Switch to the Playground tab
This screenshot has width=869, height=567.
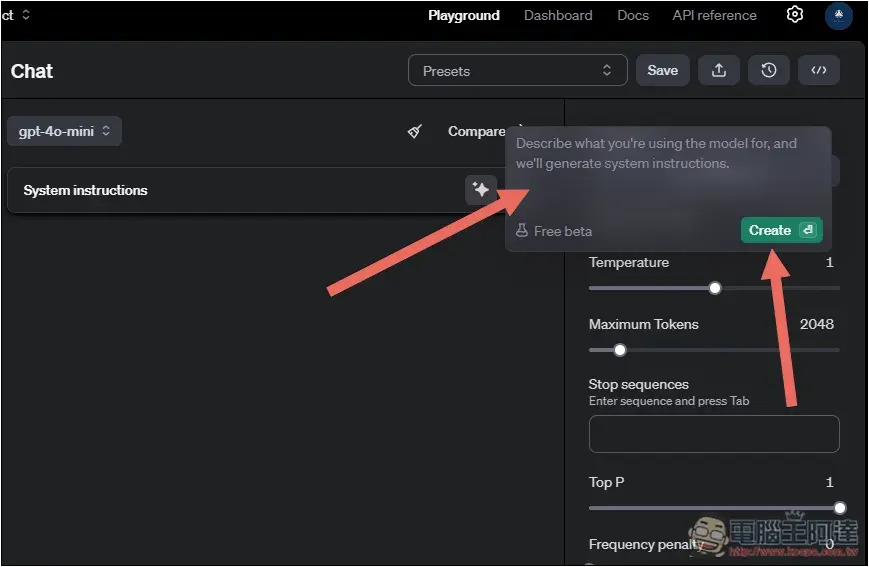(463, 16)
